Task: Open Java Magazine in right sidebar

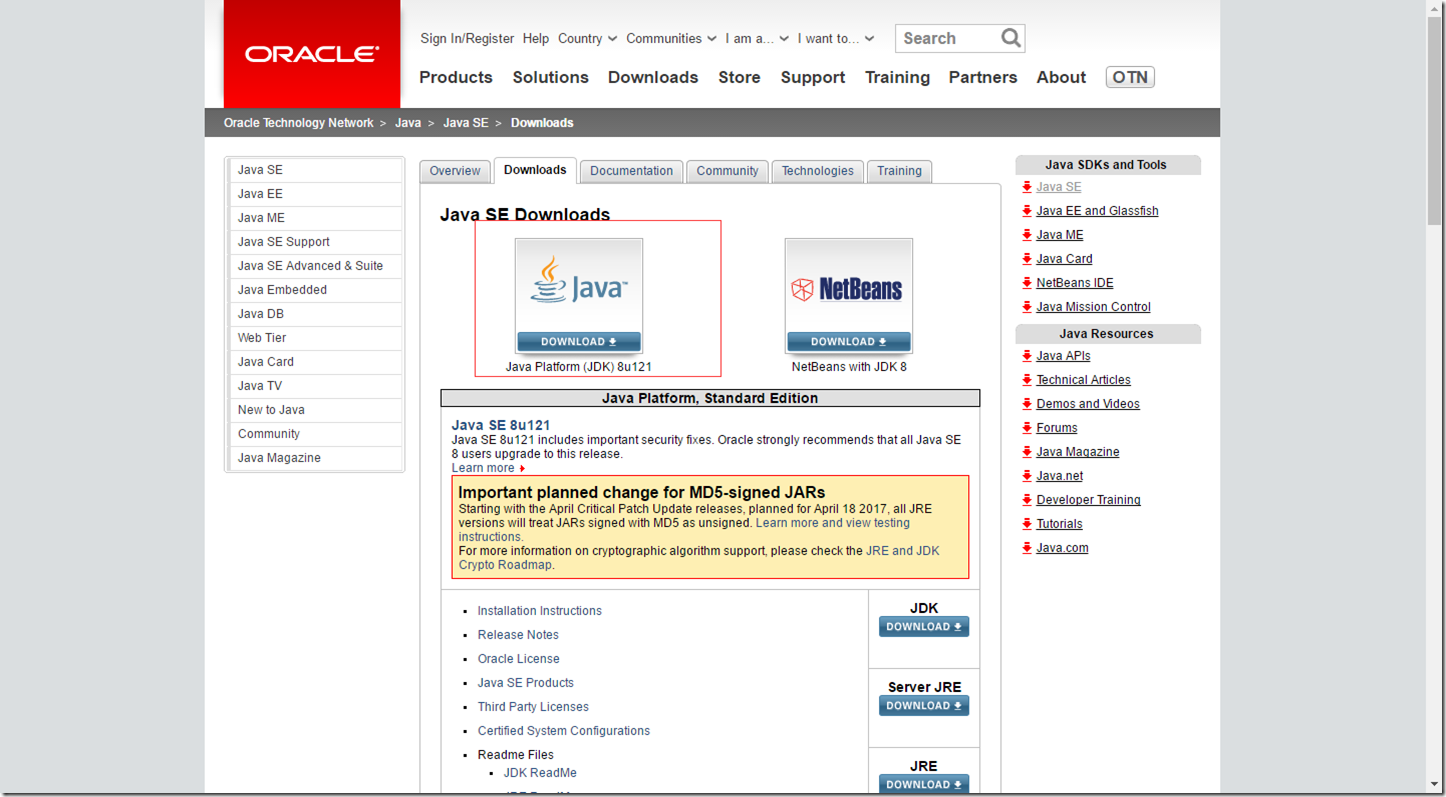Action: 1078,452
